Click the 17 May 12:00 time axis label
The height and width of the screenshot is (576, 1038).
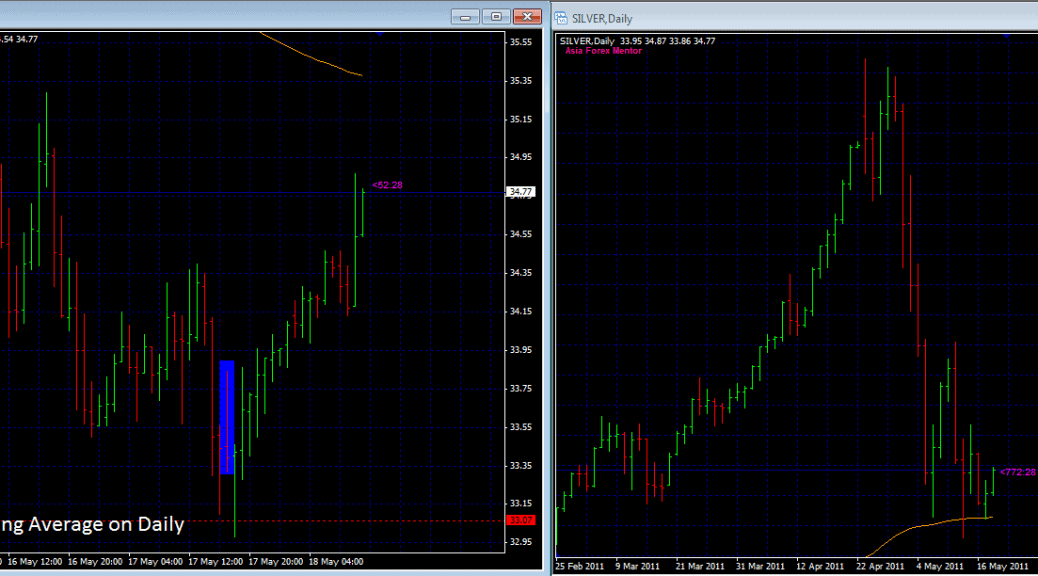(x=215, y=561)
